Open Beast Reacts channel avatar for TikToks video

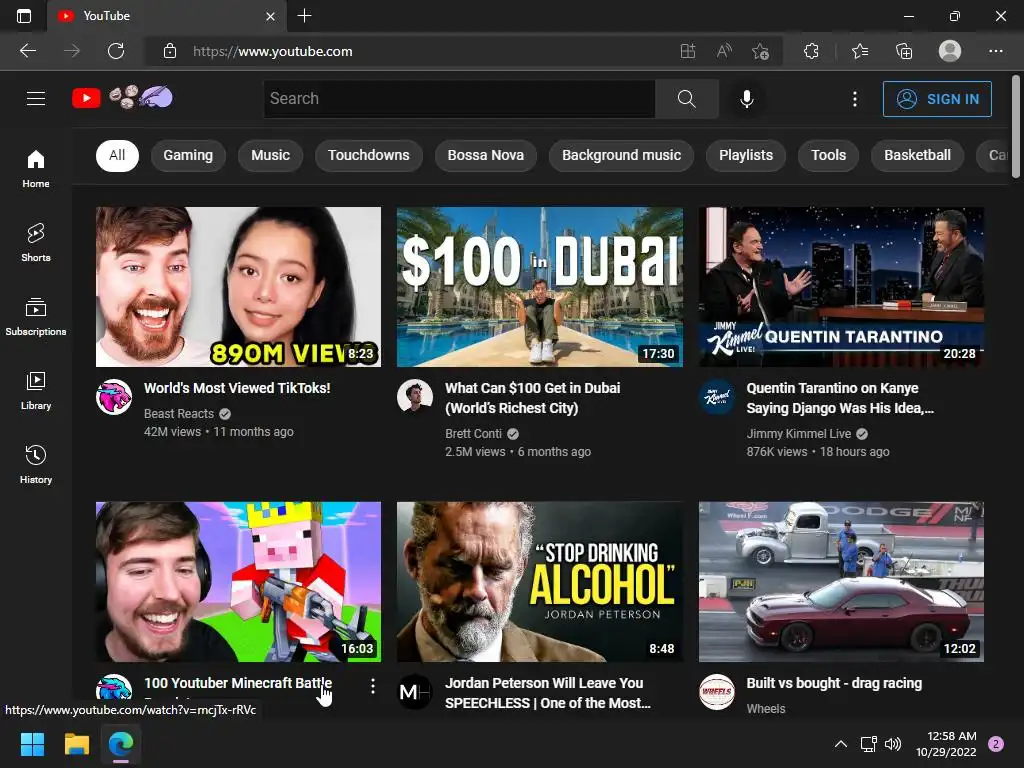pos(114,397)
